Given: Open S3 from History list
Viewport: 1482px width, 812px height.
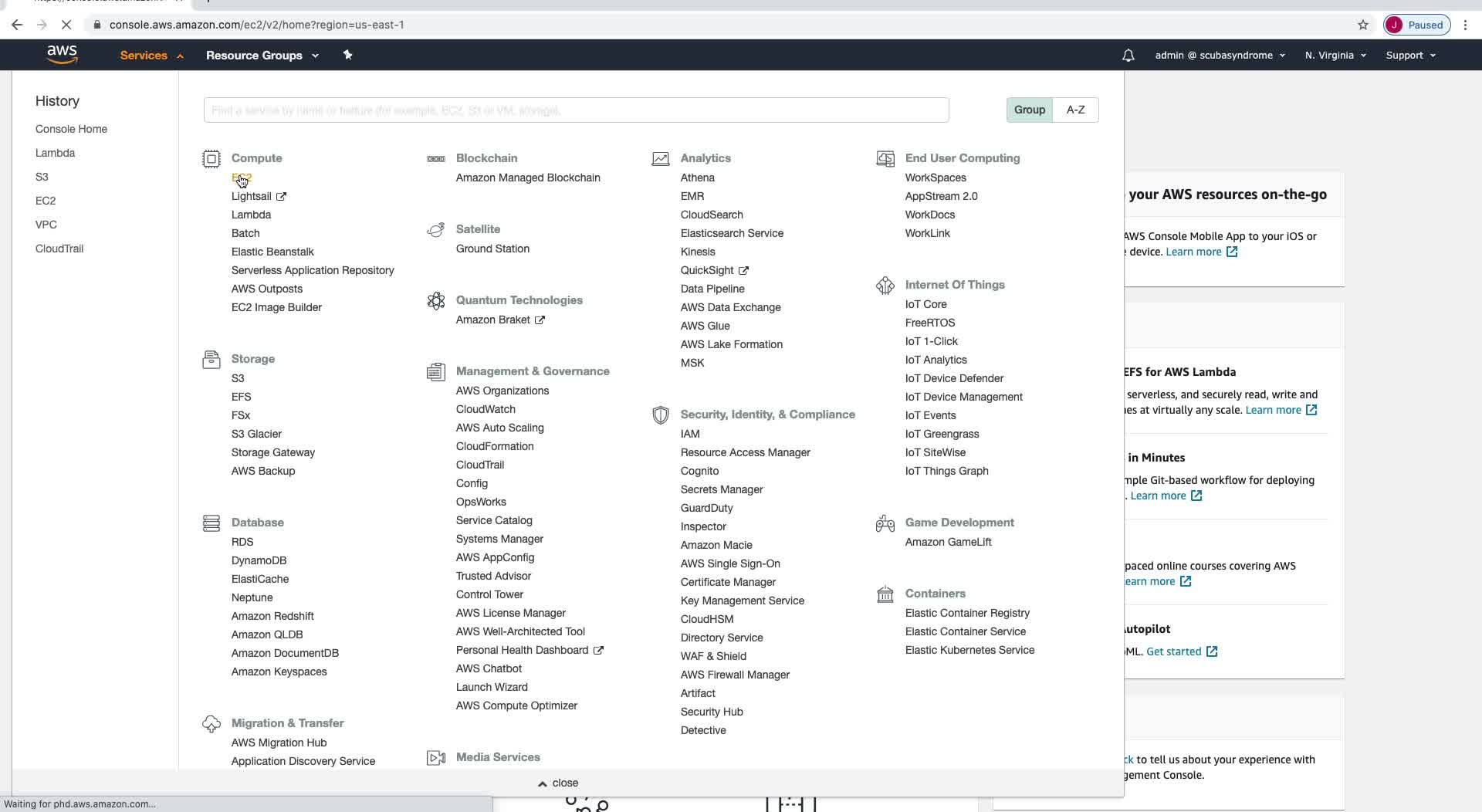Looking at the screenshot, I should click(42, 177).
